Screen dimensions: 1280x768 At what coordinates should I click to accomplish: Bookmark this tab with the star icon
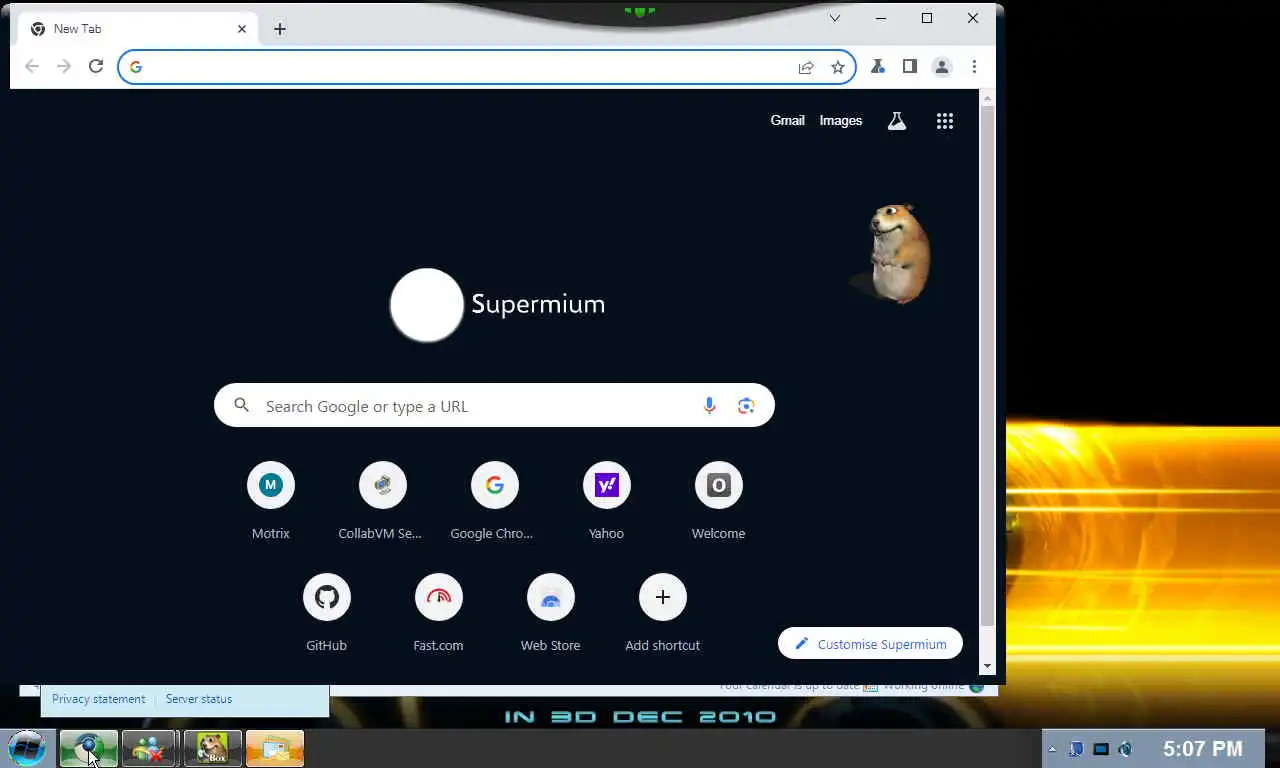click(838, 67)
